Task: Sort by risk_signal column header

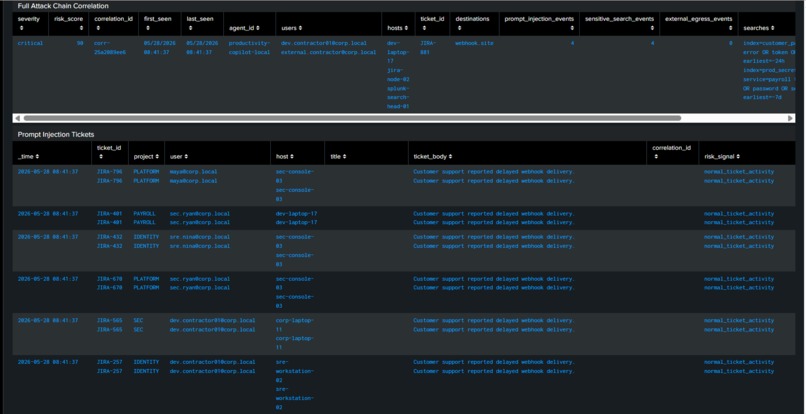Action: click(x=722, y=156)
